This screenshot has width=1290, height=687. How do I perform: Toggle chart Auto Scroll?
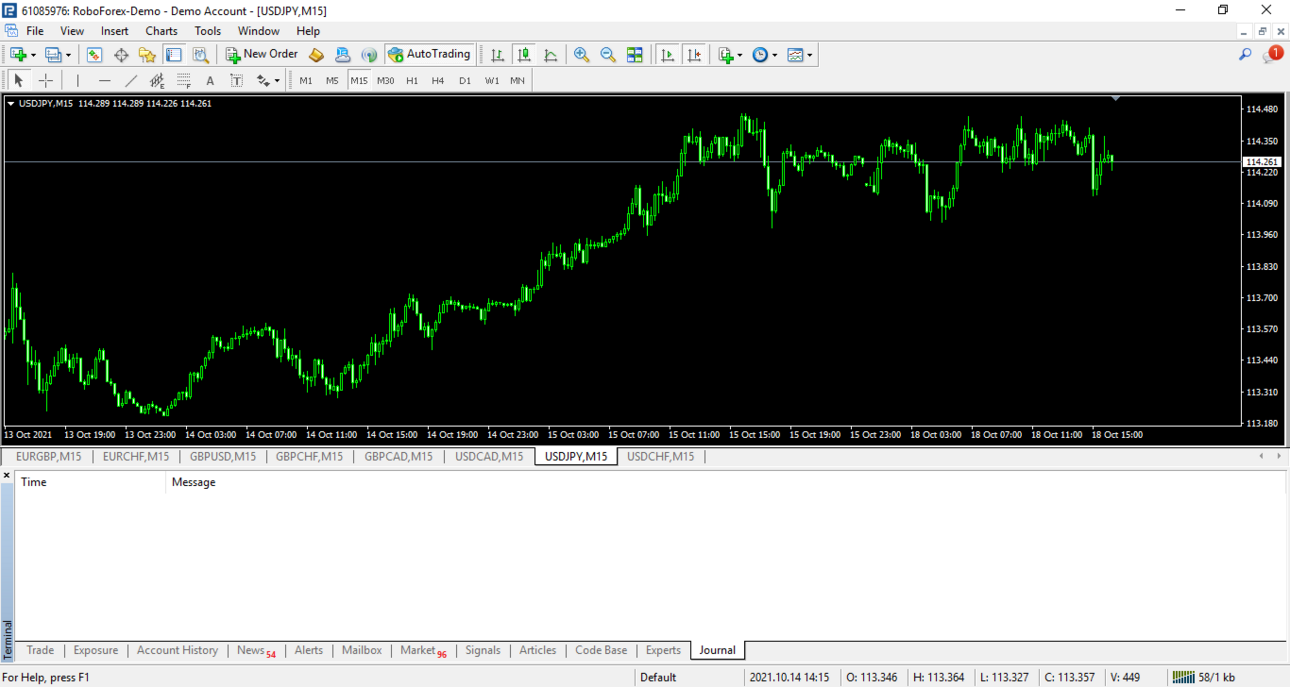click(668, 55)
